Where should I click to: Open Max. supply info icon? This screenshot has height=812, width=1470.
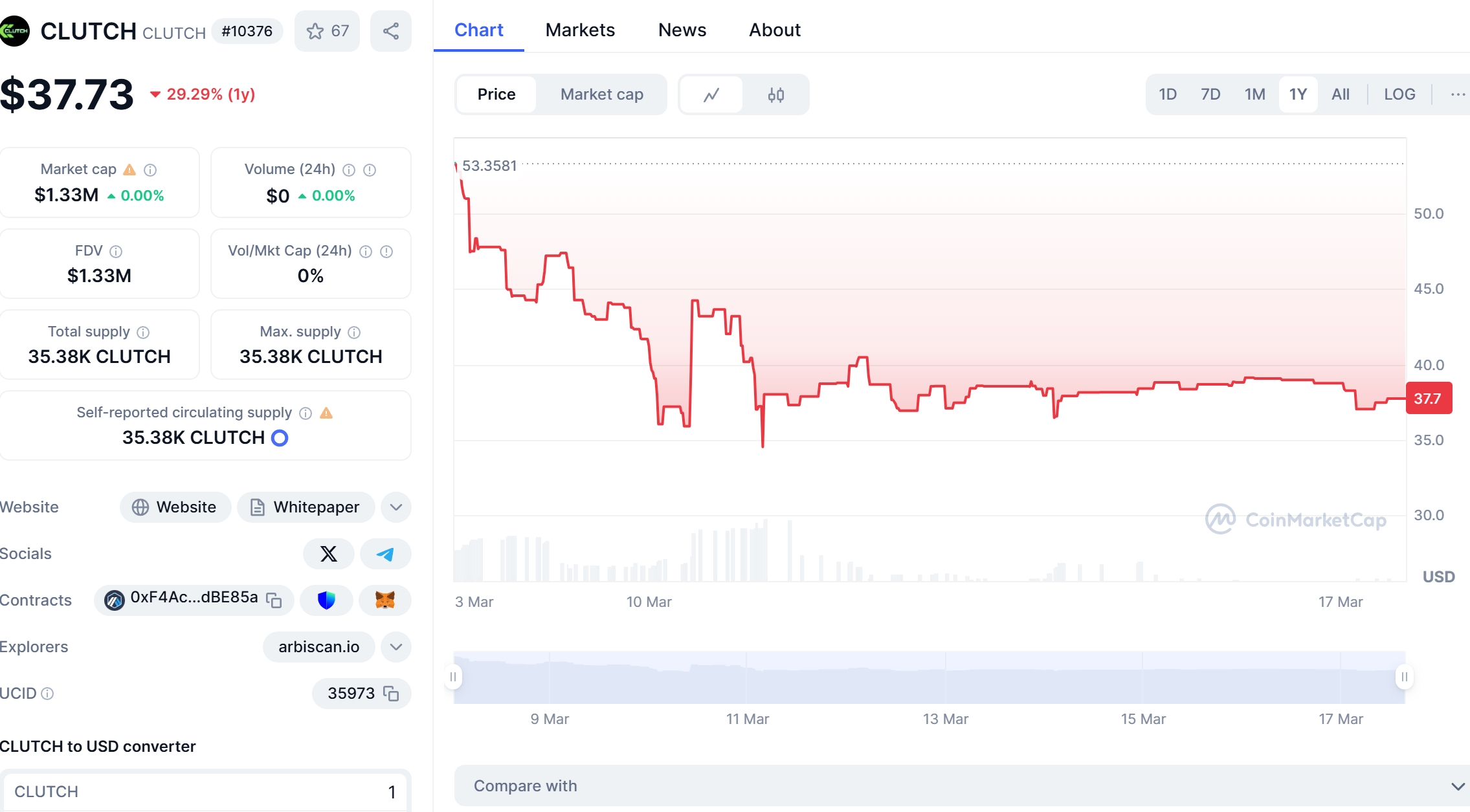point(354,332)
